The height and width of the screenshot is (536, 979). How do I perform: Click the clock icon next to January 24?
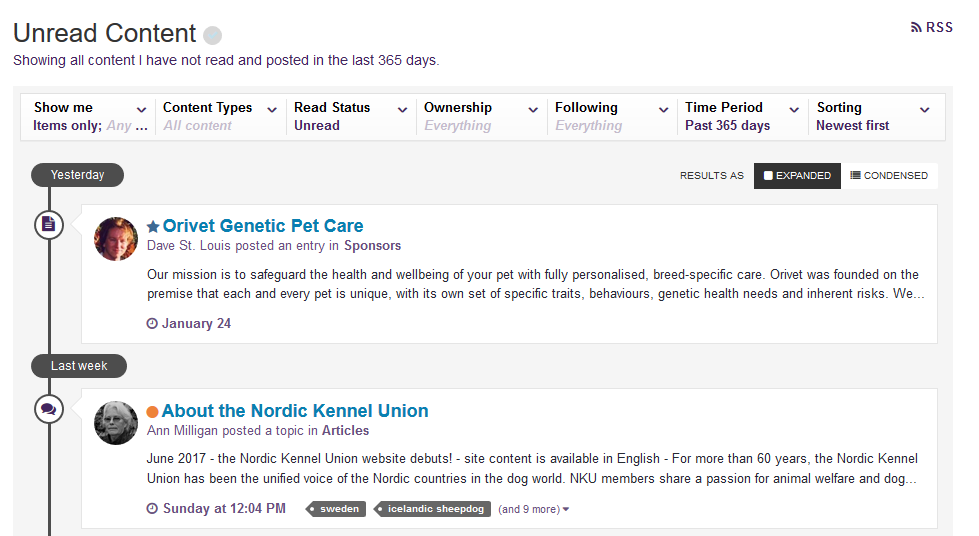pyautogui.click(x=152, y=324)
